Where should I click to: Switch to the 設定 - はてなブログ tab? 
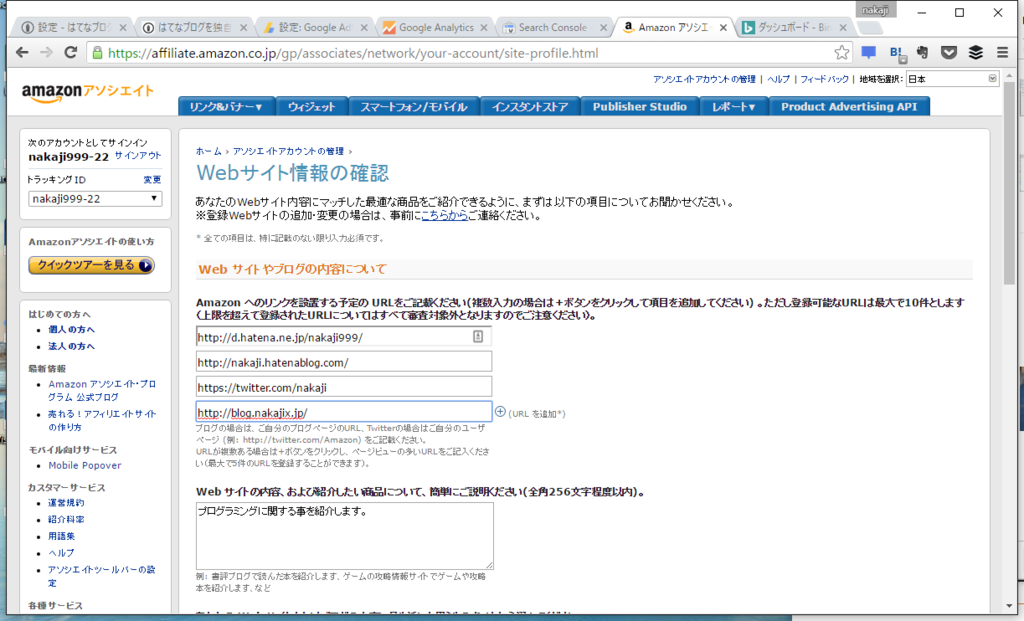point(72,27)
